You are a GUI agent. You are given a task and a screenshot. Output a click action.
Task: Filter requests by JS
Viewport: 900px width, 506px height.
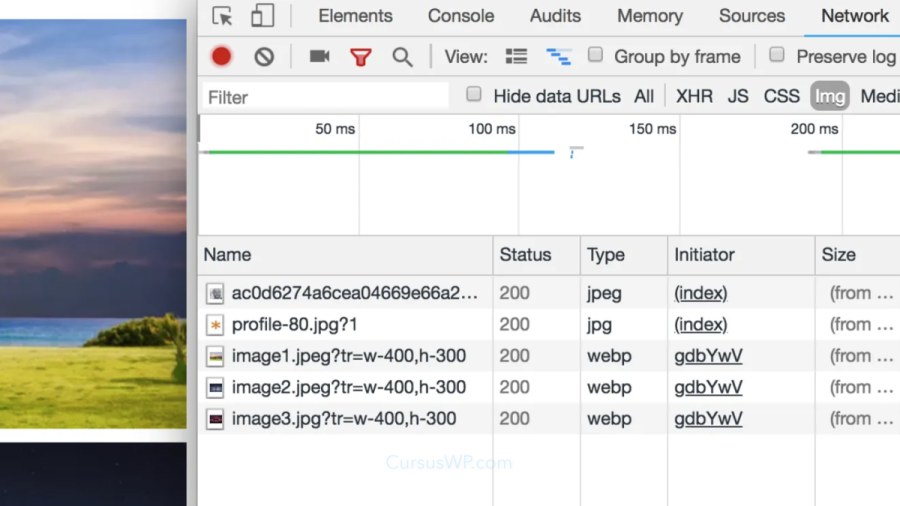[x=738, y=96]
